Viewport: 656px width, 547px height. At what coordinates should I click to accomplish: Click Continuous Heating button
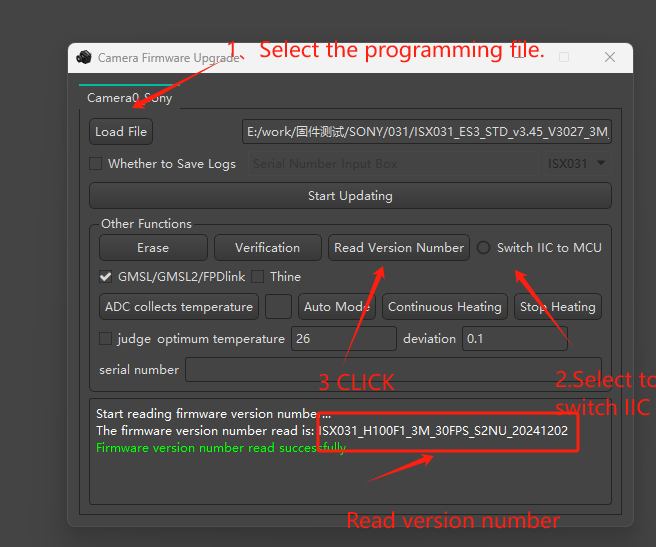coord(445,307)
